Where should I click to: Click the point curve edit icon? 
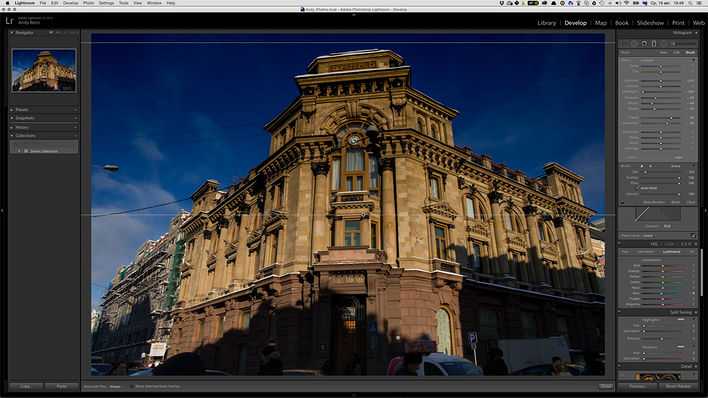(x=692, y=236)
